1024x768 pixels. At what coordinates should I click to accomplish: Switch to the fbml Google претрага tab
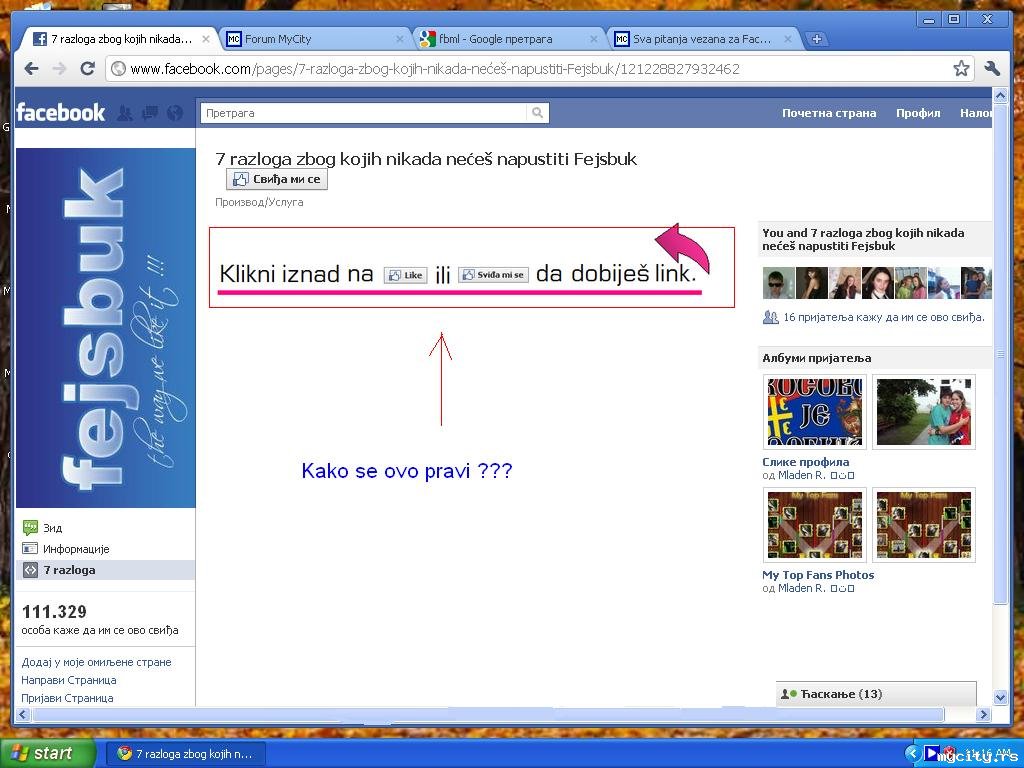(x=509, y=39)
